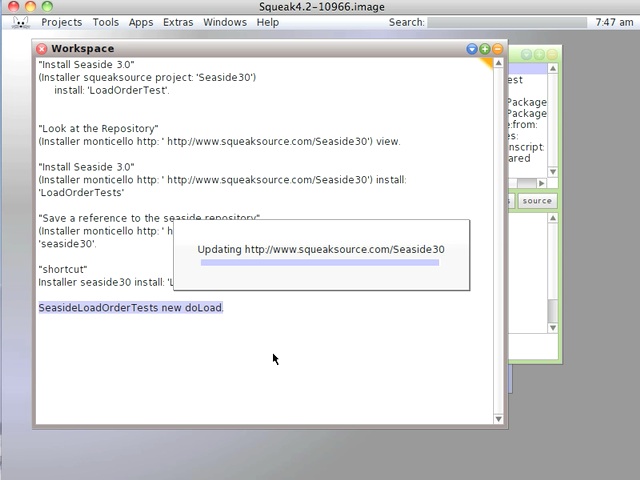Open the Tools menu
Viewport: 640px width, 480px height.
pos(105,22)
